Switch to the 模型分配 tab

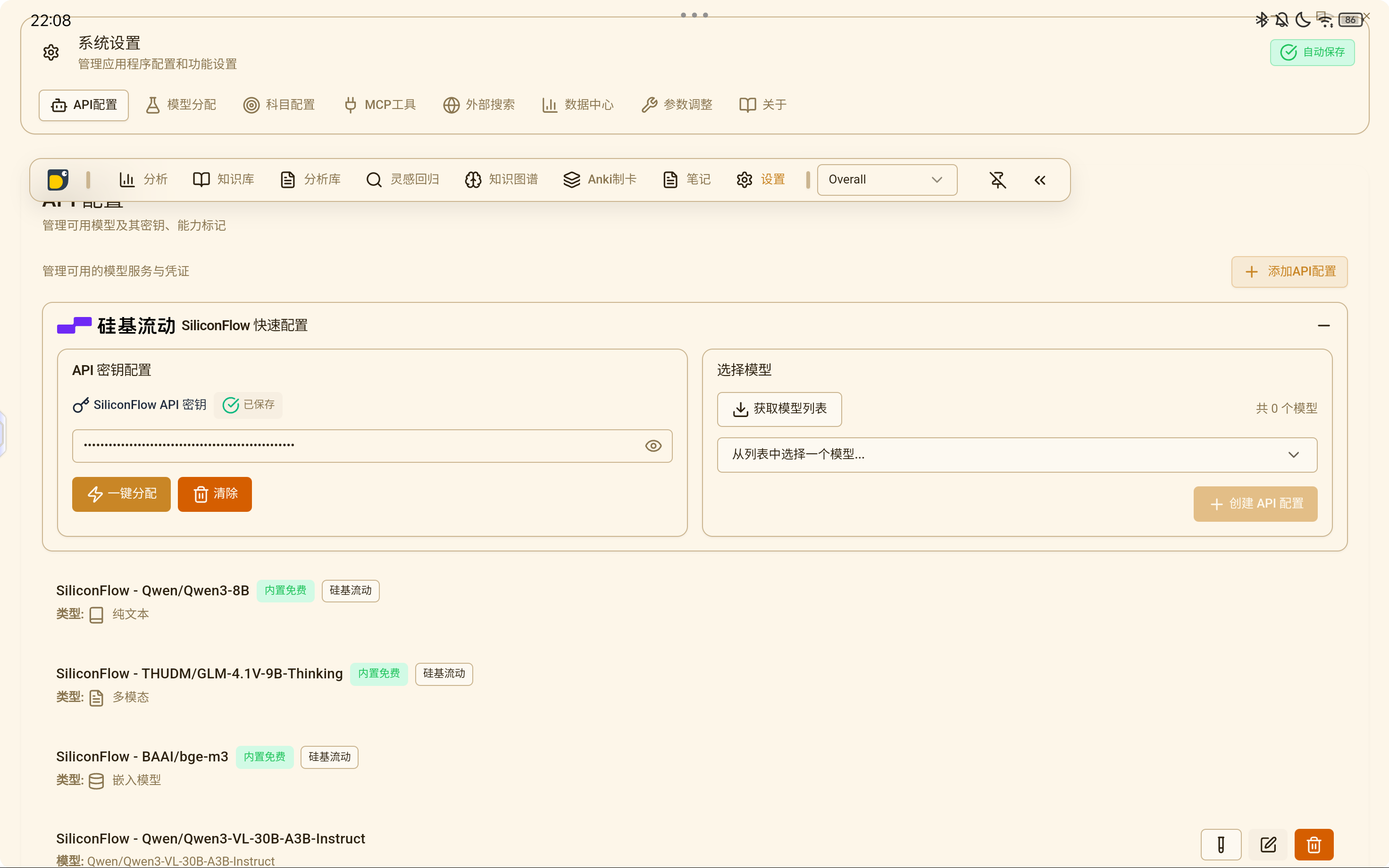pyautogui.click(x=181, y=105)
